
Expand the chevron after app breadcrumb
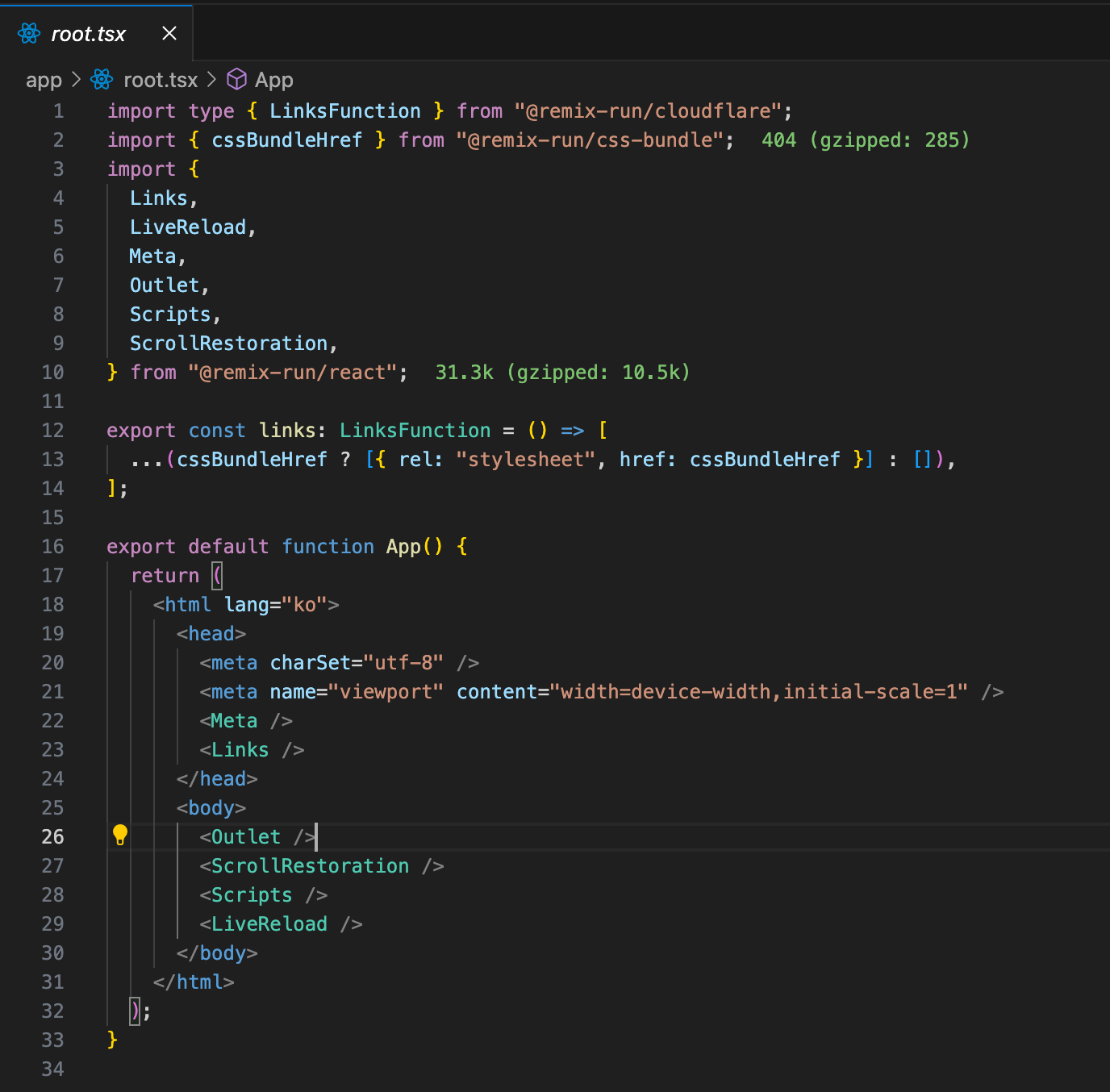coord(77,79)
